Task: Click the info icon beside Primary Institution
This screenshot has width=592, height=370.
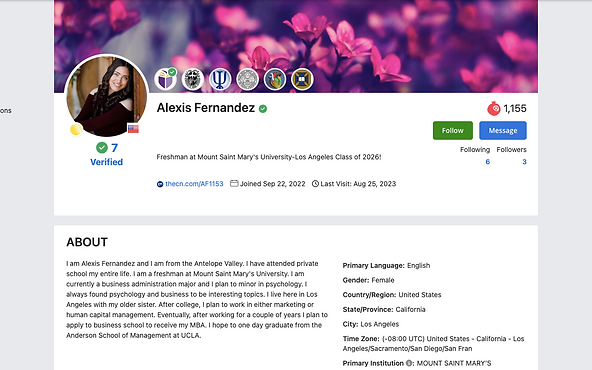Action: [409, 363]
